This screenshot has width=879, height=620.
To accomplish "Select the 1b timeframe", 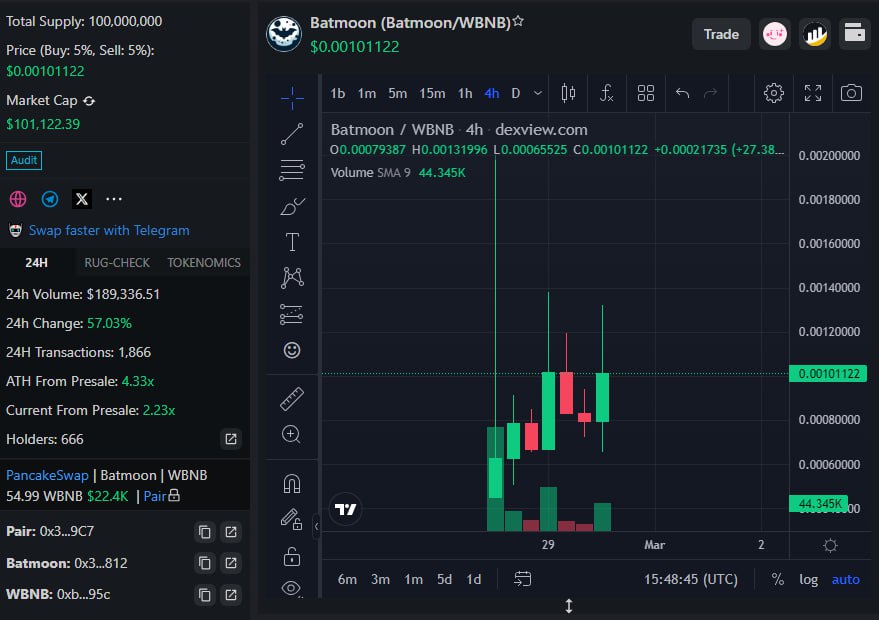I will tap(337, 93).
